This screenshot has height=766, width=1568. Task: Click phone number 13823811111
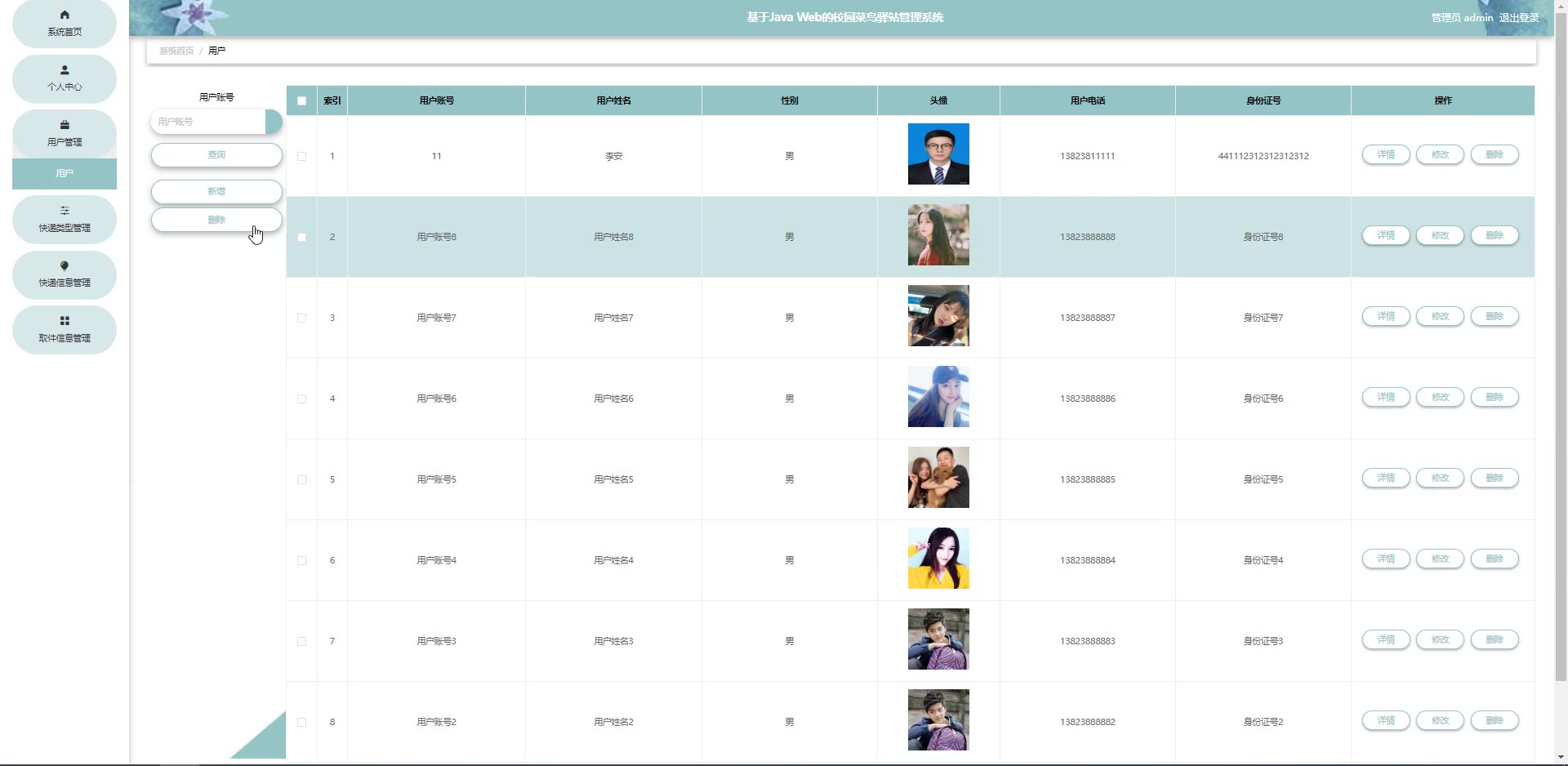(x=1087, y=156)
